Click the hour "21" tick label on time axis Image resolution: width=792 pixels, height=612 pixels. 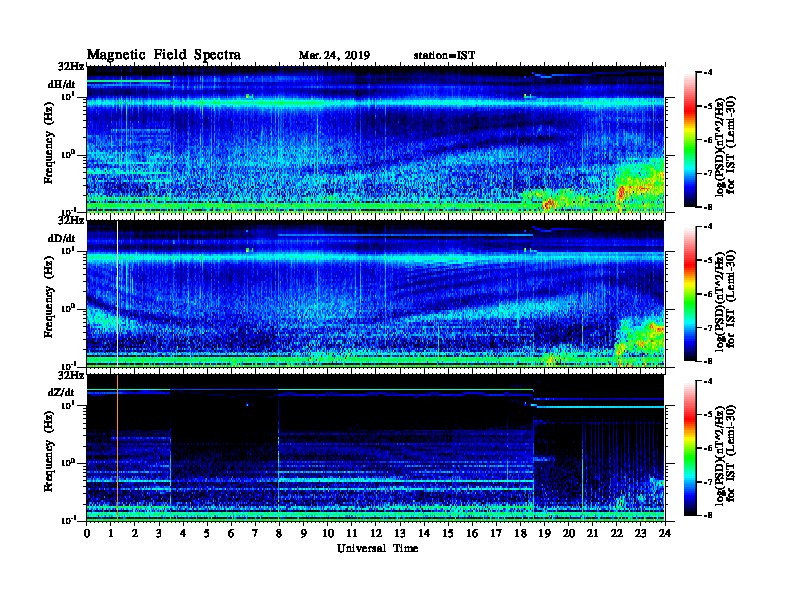point(592,533)
